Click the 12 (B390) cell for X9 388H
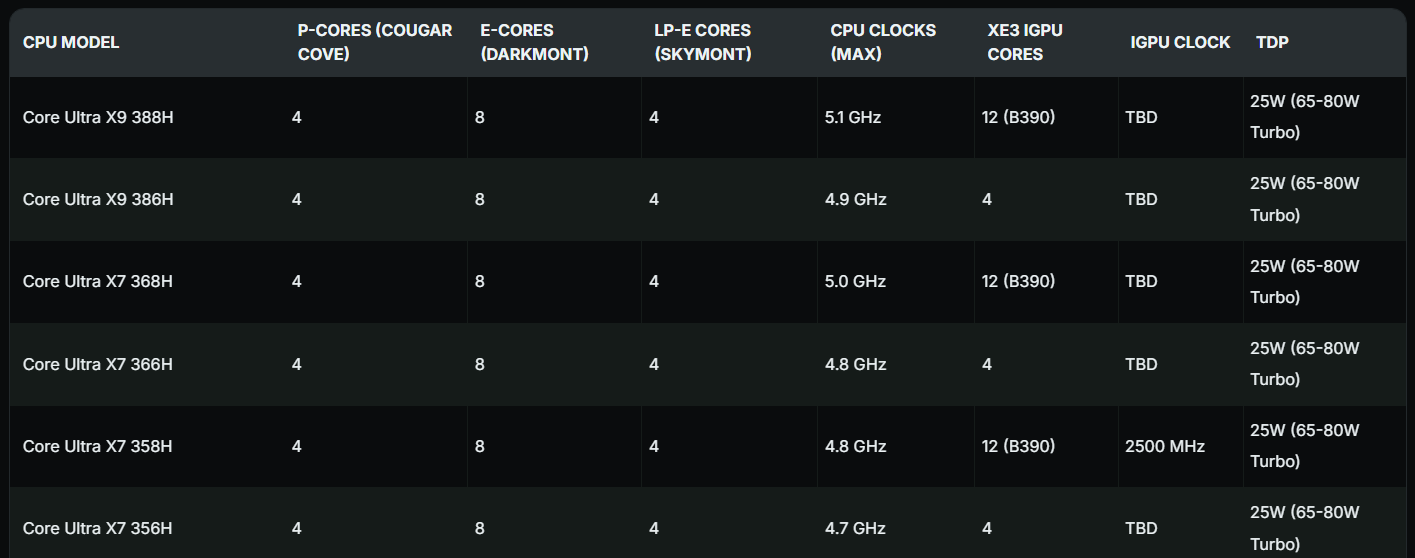The width and height of the screenshot is (1415, 558). (1018, 117)
